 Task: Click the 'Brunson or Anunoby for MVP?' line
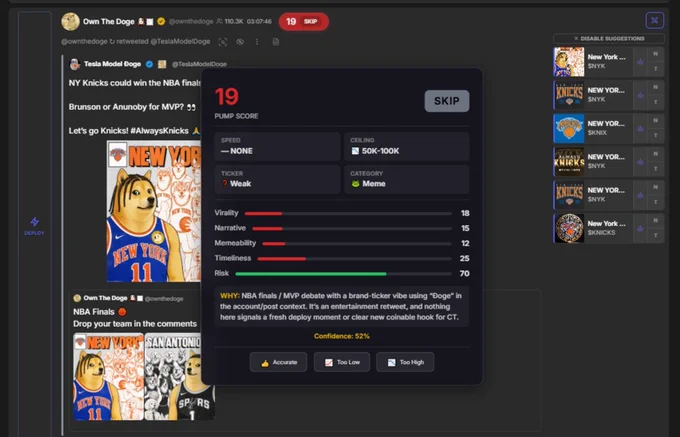(x=126, y=107)
